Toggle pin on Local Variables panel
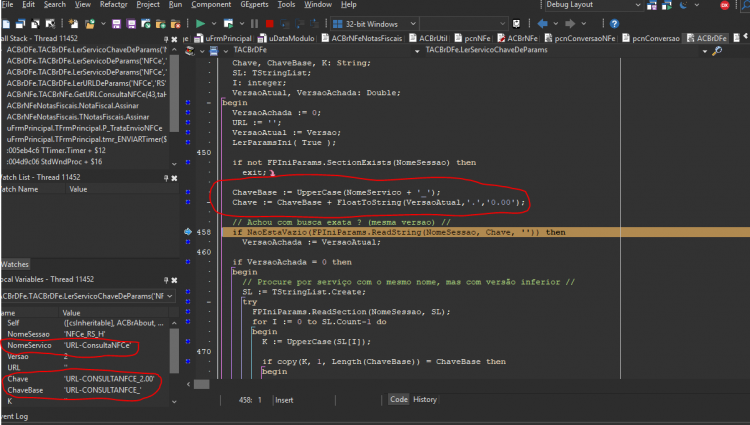The image size is (750, 425). pos(166,280)
